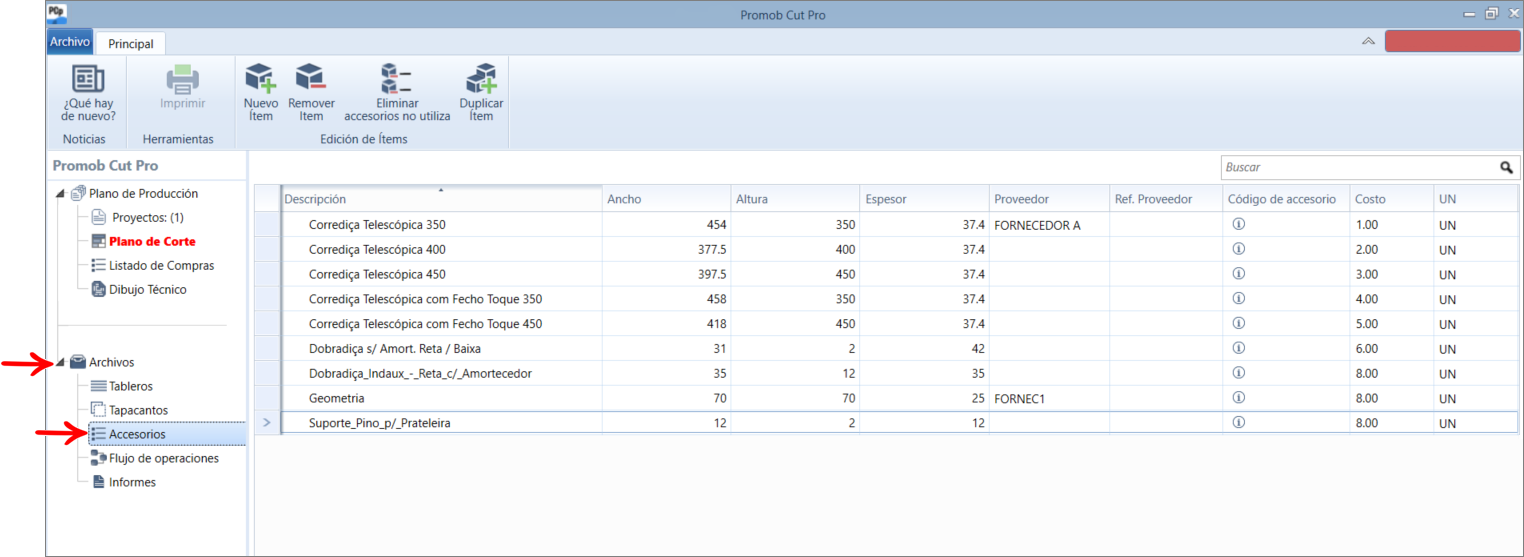Open the Archivo menu tab
This screenshot has width=1524, height=557.
(70, 42)
